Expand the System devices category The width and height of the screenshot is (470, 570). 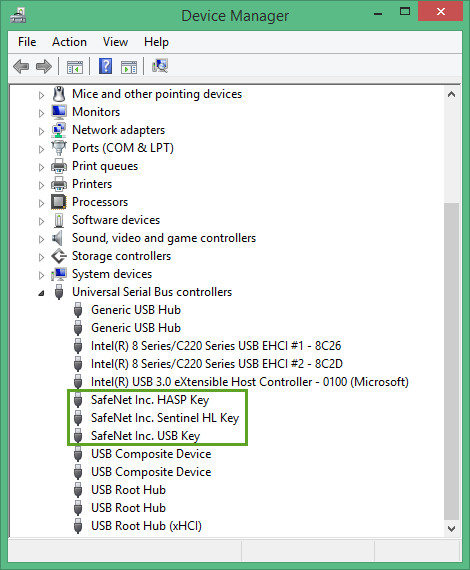pyautogui.click(x=41, y=275)
